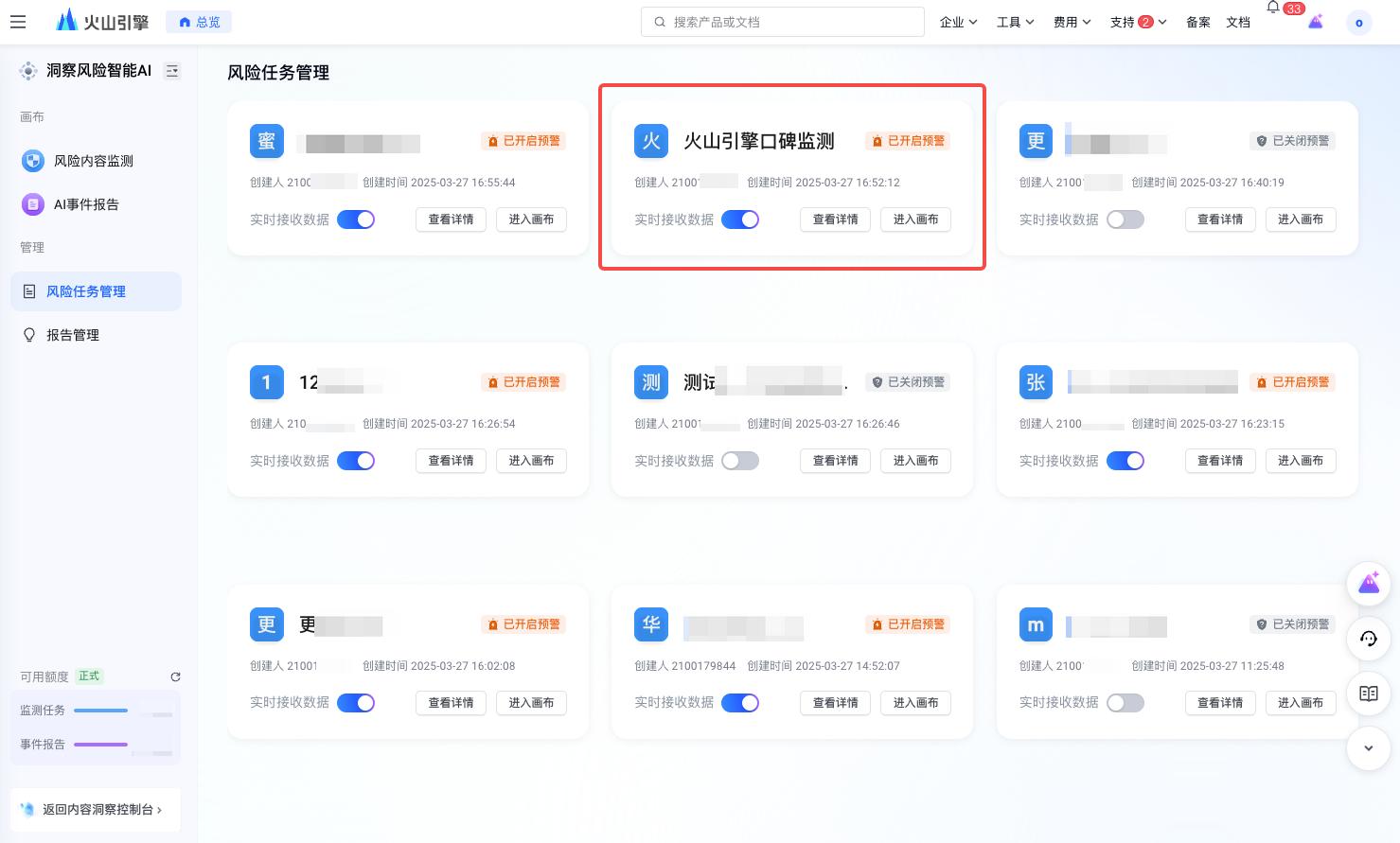
Task: Disable 实时接收数据 for 火山引擎口碑监测
Action: 740,220
